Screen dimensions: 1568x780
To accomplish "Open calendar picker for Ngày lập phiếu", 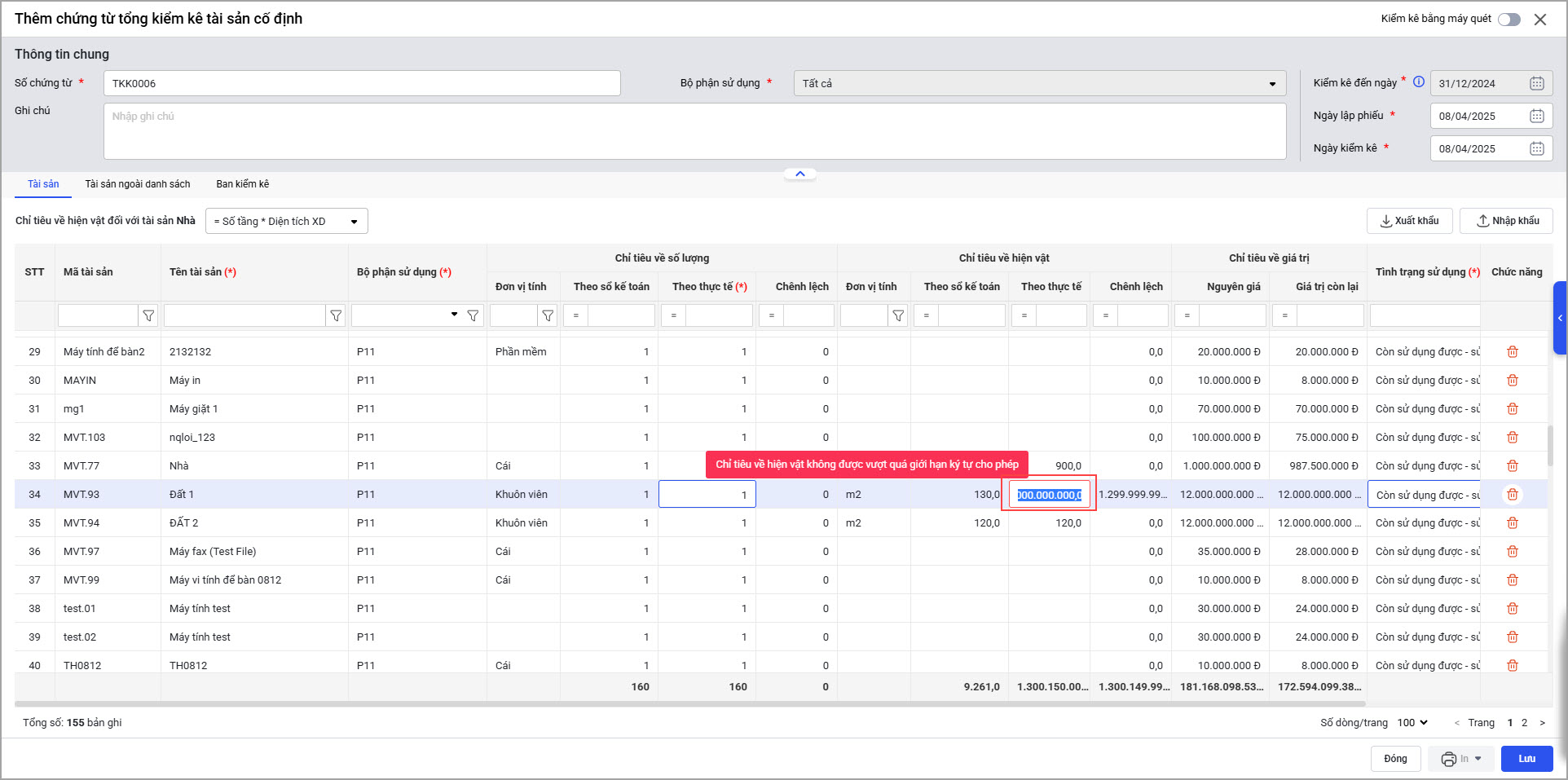I will click(x=1536, y=116).
